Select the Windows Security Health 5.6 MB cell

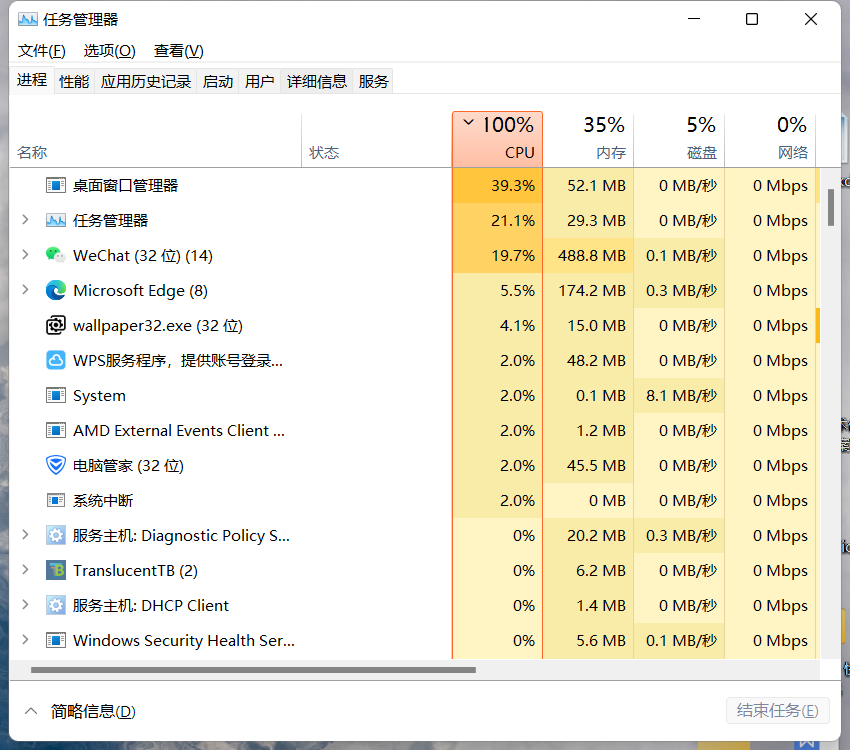pyautogui.click(x=589, y=641)
